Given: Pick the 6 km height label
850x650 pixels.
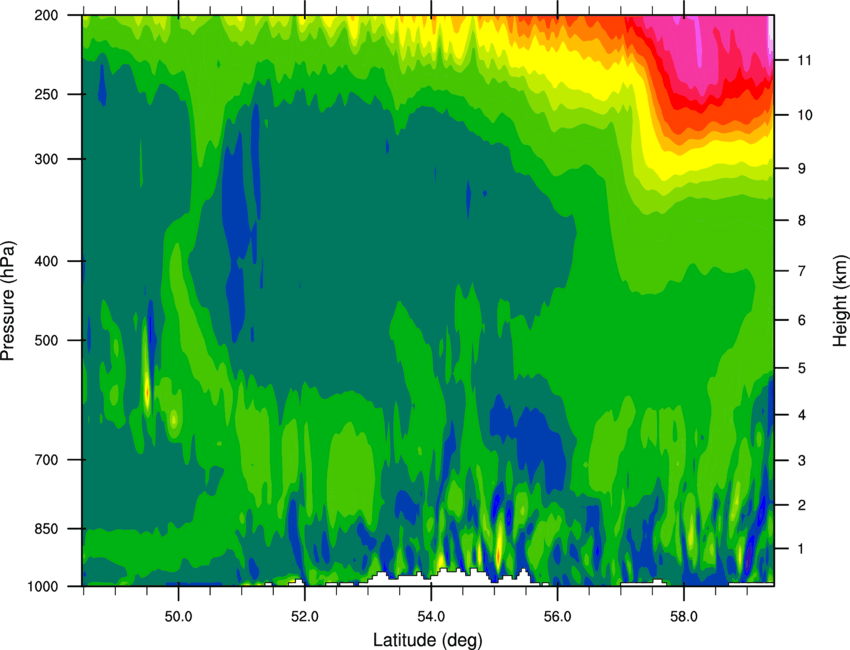Looking at the screenshot, I should 801,320.
